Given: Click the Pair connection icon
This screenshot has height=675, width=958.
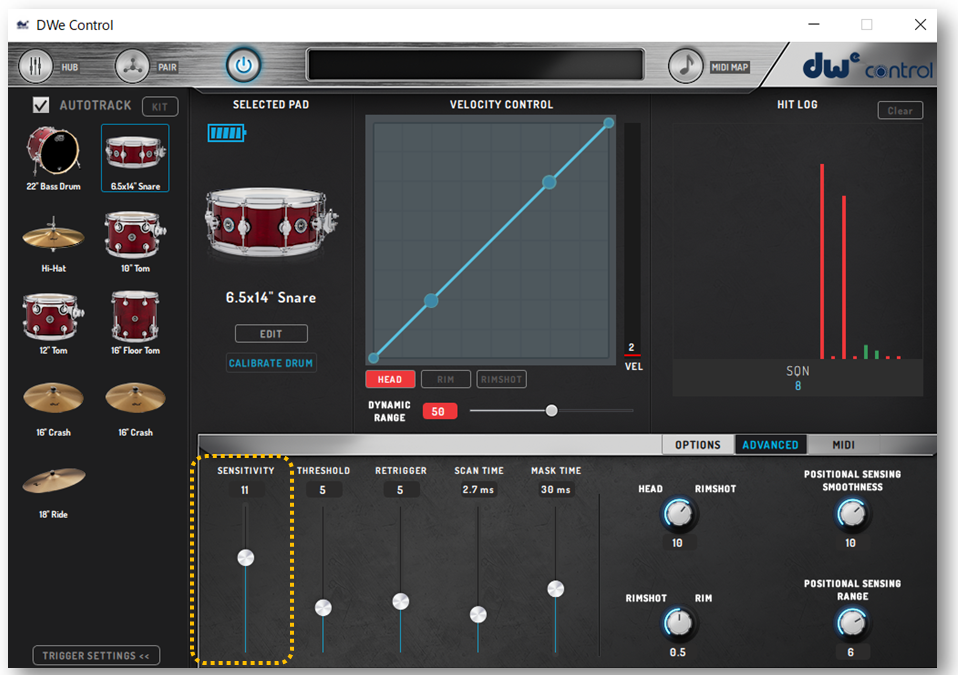Looking at the screenshot, I should [x=132, y=66].
